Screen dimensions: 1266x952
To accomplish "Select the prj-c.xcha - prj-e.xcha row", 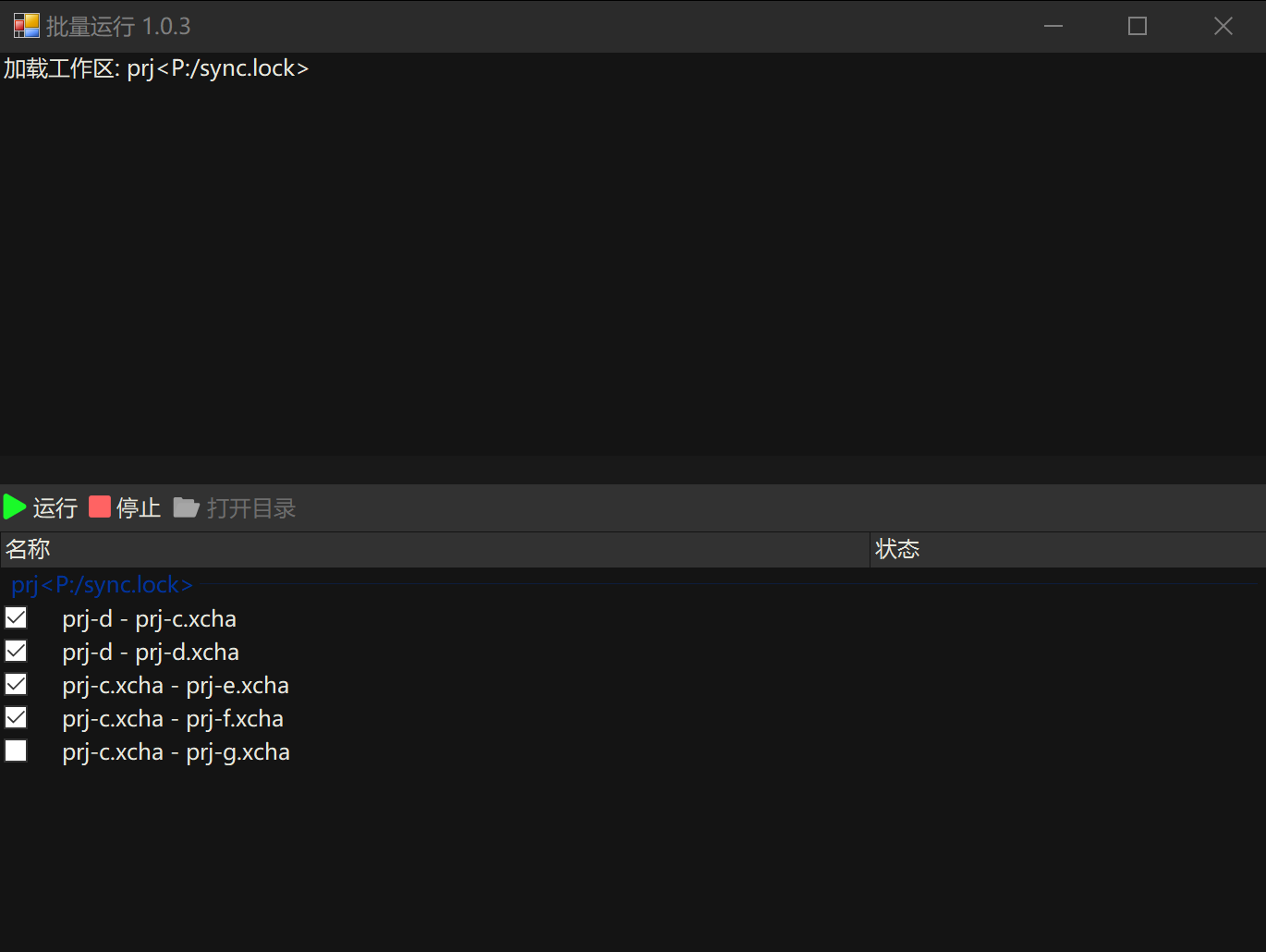I will pyautogui.click(x=176, y=686).
